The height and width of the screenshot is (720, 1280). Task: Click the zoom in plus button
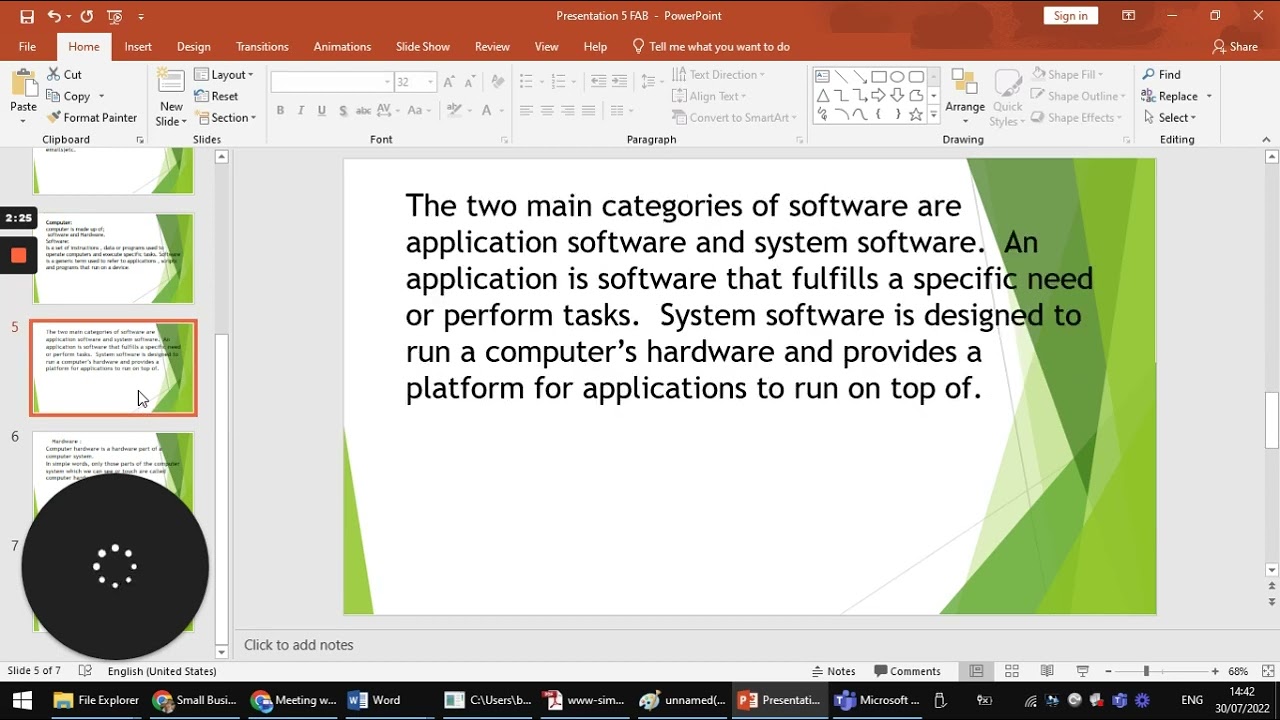click(1215, 671)
